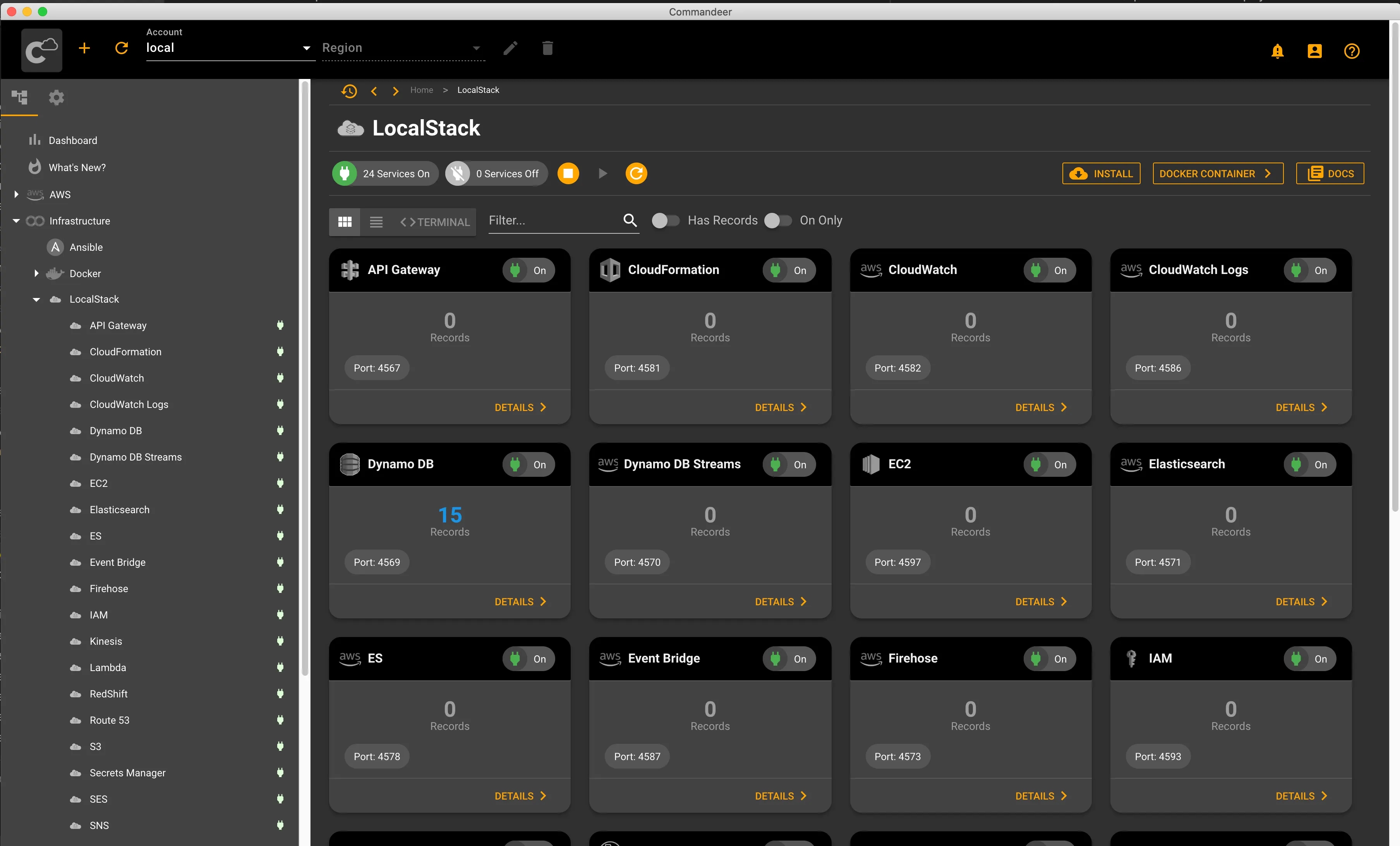Click the plus add account icon
This screenshot has width=1400, height=846.
(84, 48)
